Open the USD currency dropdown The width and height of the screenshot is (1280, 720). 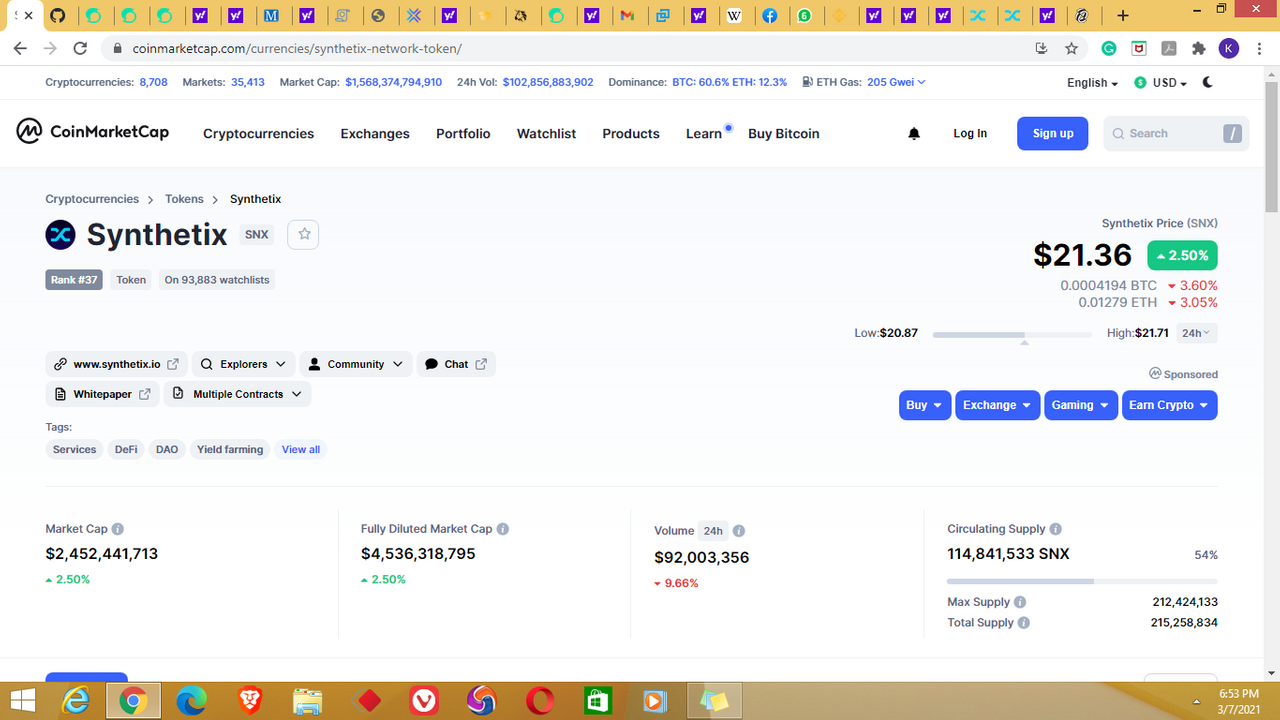pos(1161,83)
